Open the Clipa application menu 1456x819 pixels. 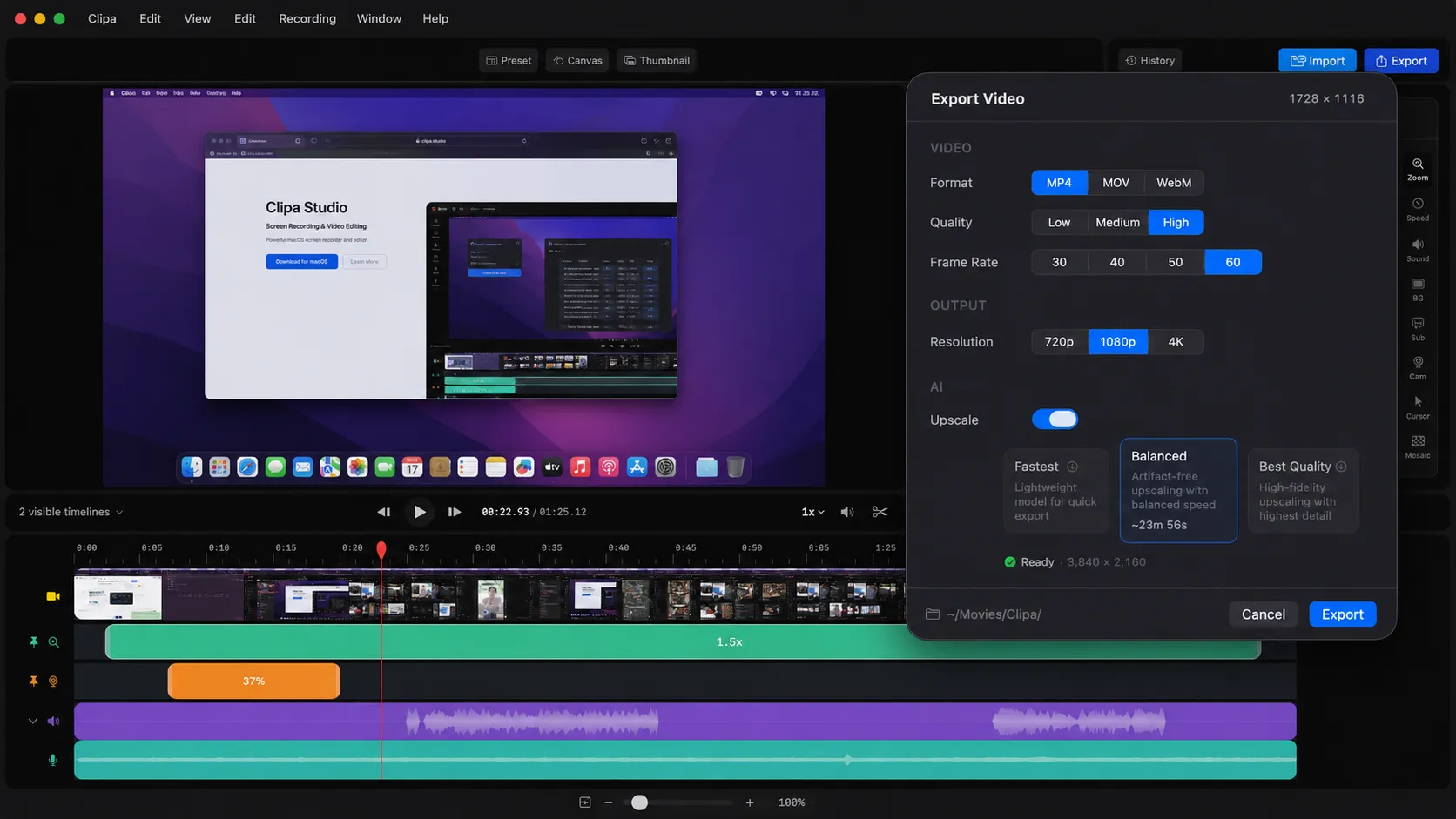point(102,18)
